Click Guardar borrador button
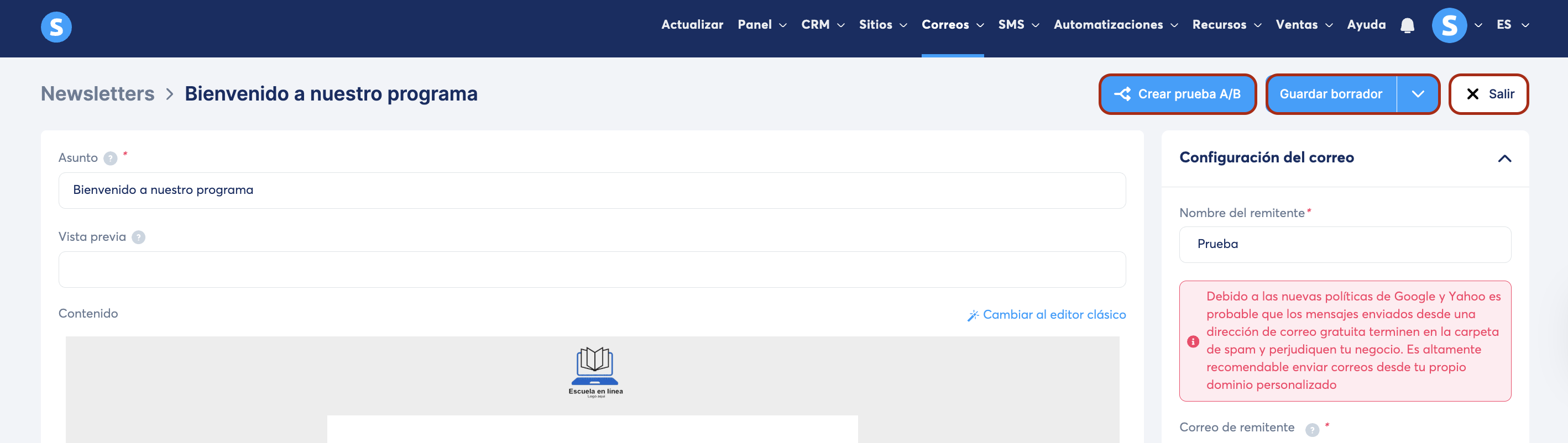Viewport: 1568px width, 443px height. tap(1331, 94)
